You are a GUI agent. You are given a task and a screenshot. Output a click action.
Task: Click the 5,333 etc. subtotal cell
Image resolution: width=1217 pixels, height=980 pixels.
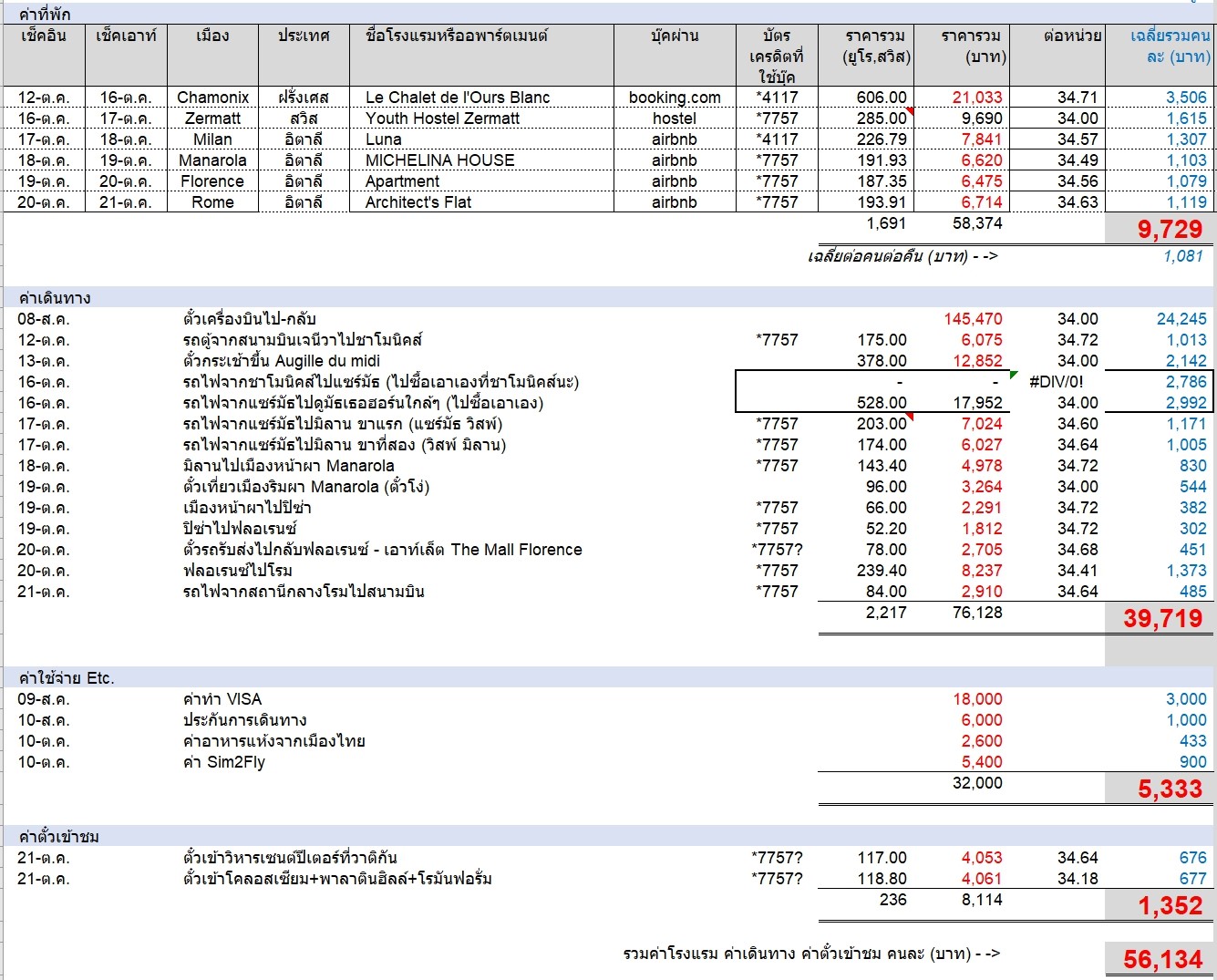[1160, 789]
